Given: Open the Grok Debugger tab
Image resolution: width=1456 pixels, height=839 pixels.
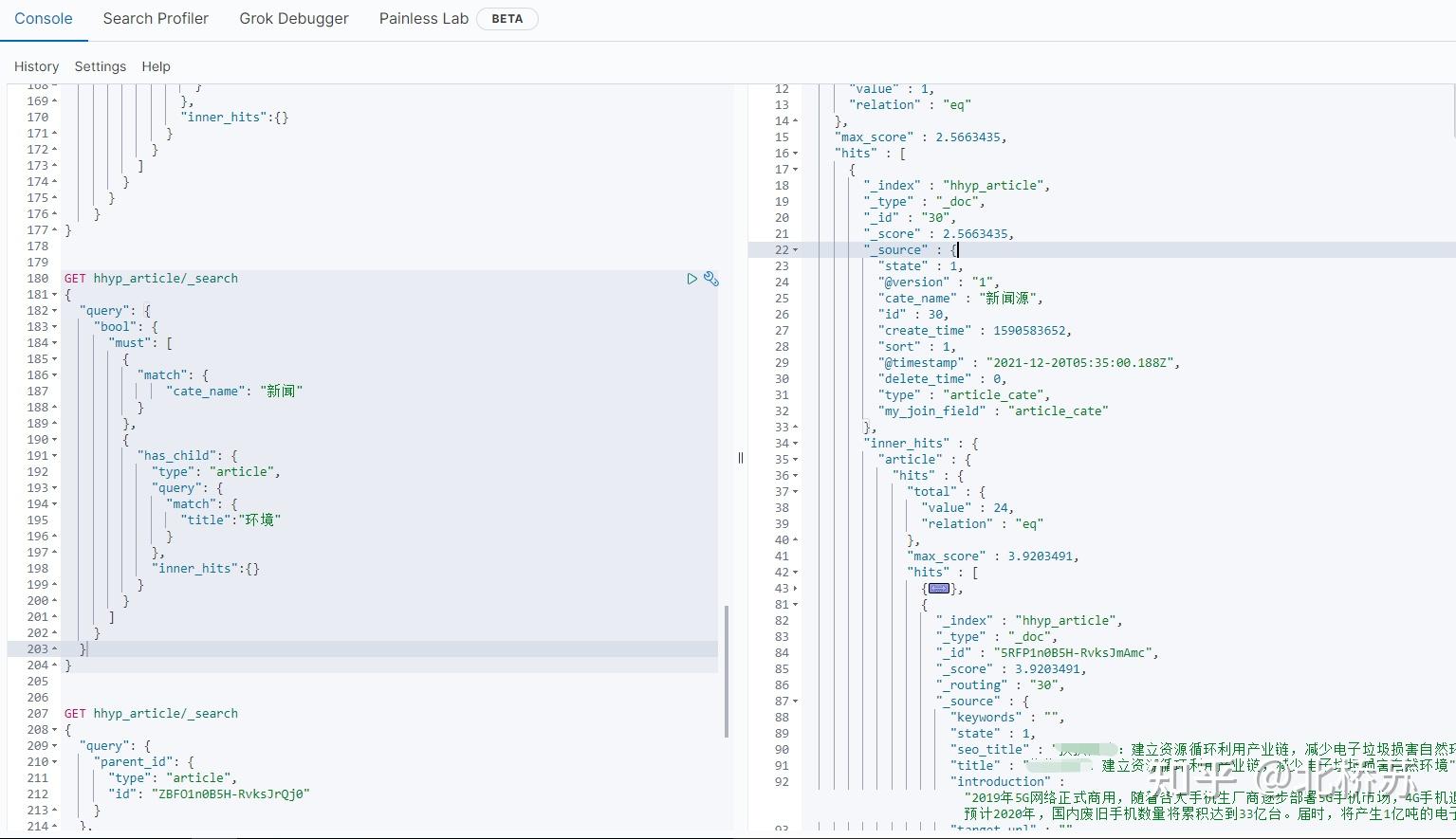Looking at the screenshot, I should 294,19.
